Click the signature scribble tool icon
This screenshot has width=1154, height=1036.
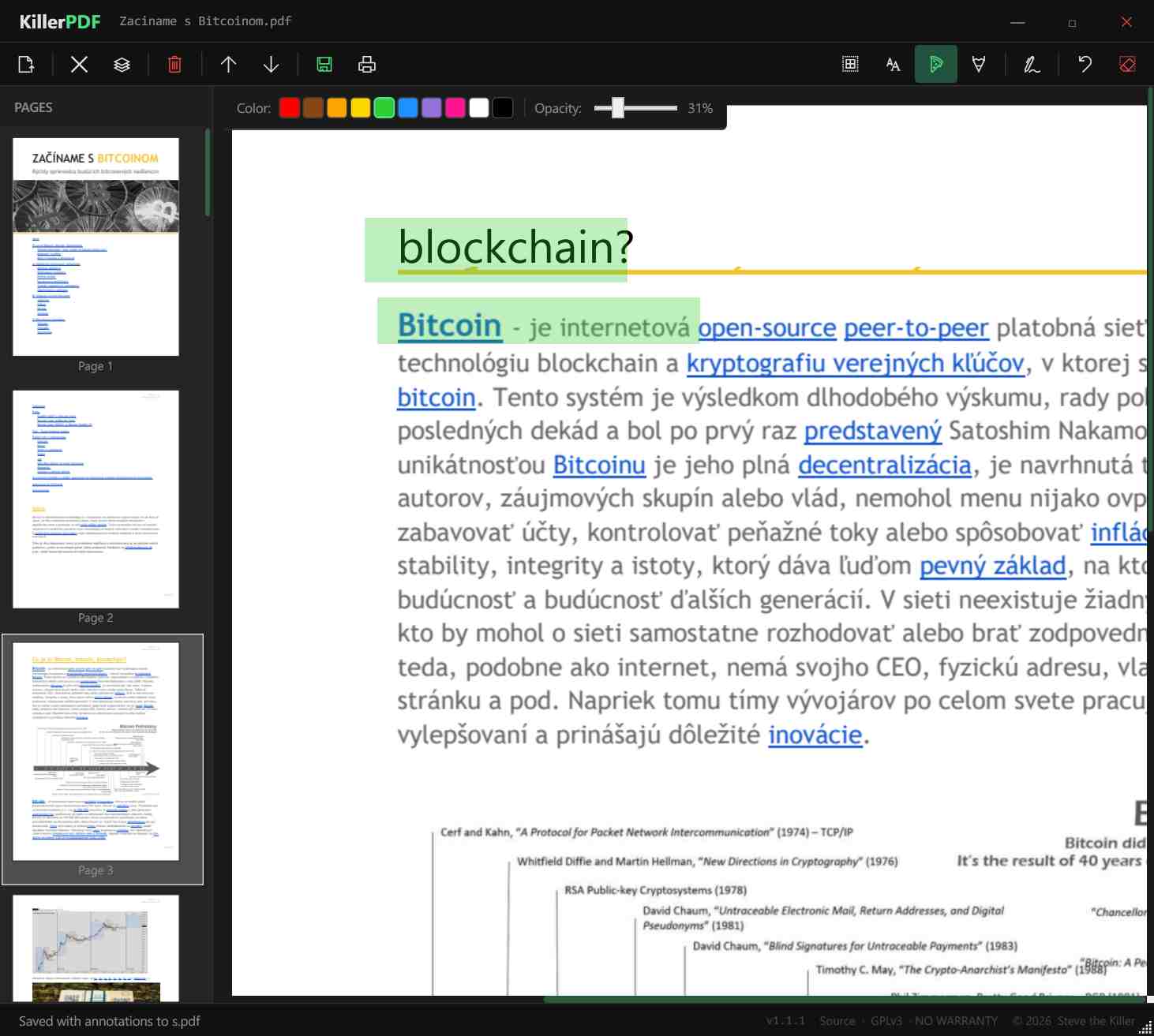pos(1032,65)
